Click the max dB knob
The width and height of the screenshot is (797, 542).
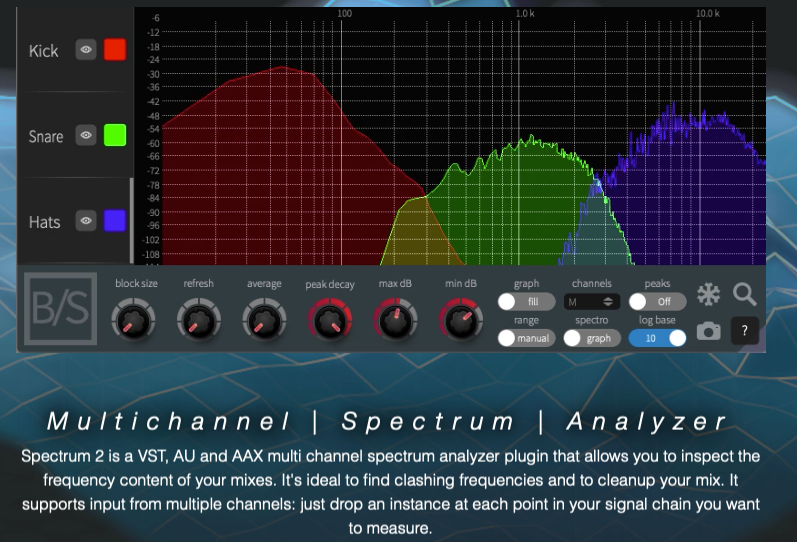point(395,320)
